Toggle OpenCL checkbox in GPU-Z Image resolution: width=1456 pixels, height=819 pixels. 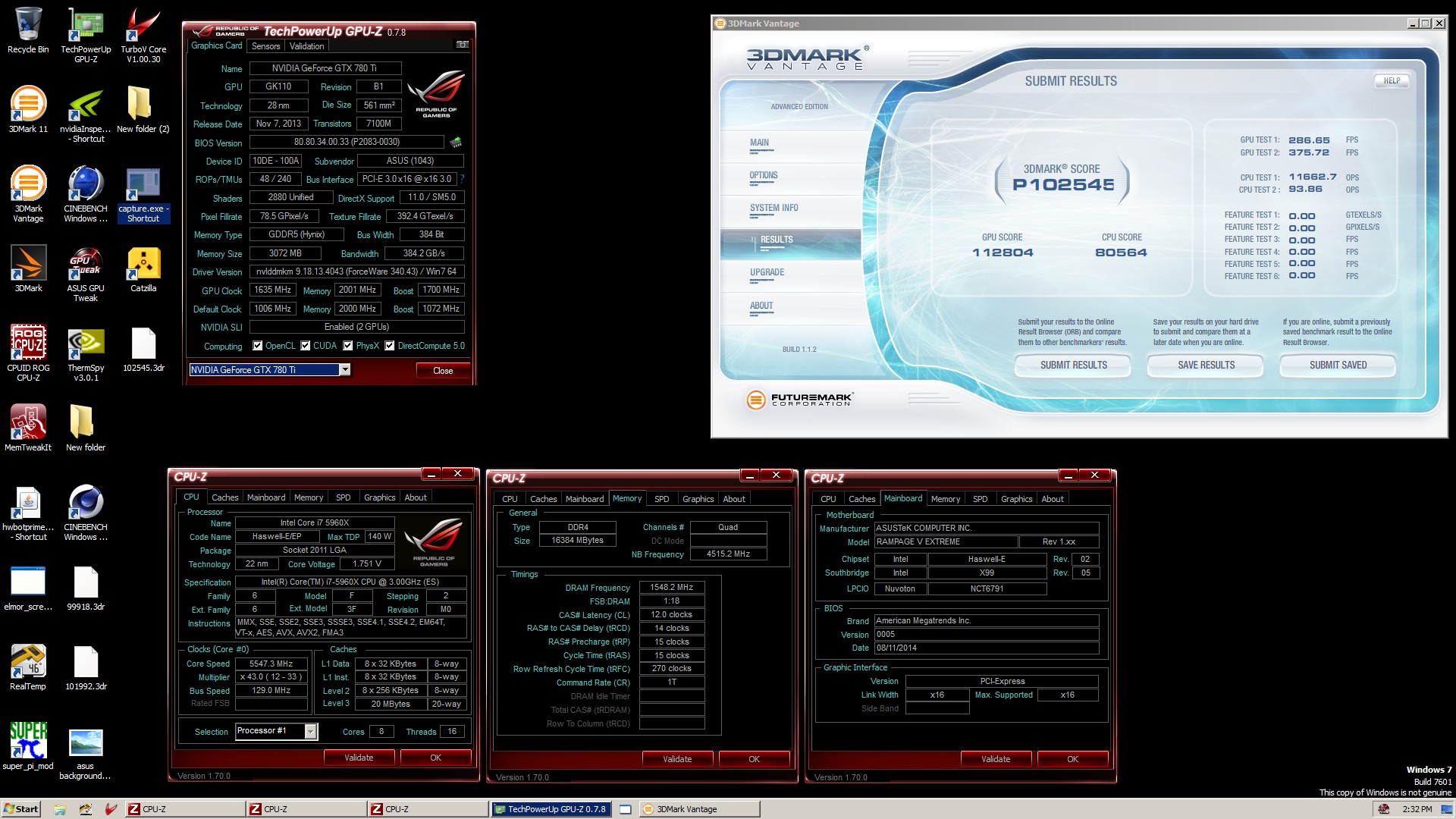coord(258,346)
